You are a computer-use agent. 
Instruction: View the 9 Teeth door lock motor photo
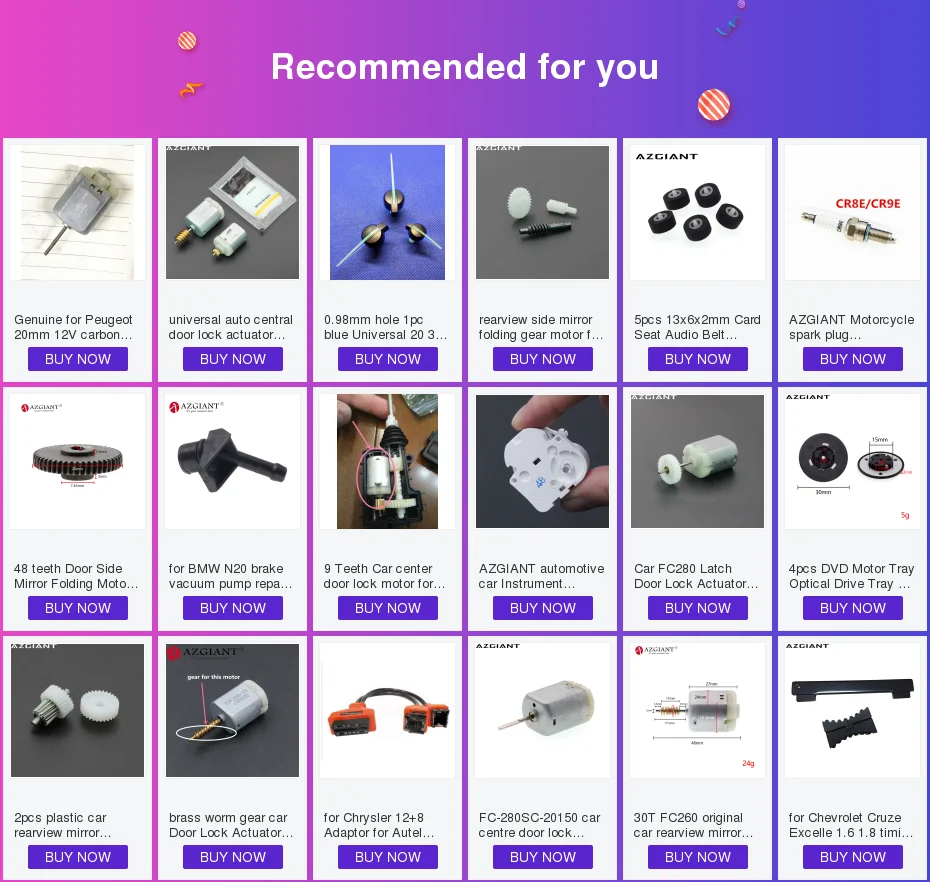point(387,461)
